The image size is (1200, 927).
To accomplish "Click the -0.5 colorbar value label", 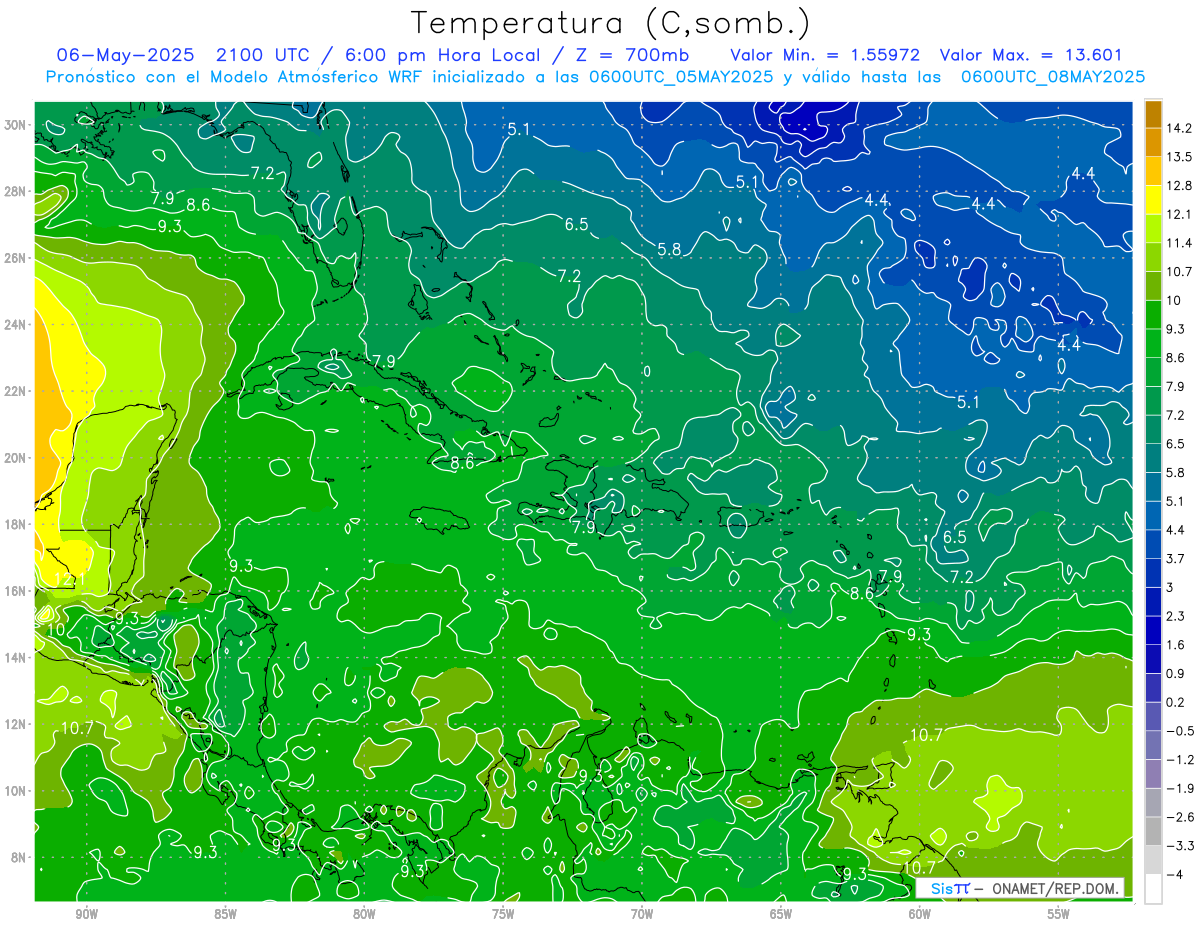I will click(1179, 731).
